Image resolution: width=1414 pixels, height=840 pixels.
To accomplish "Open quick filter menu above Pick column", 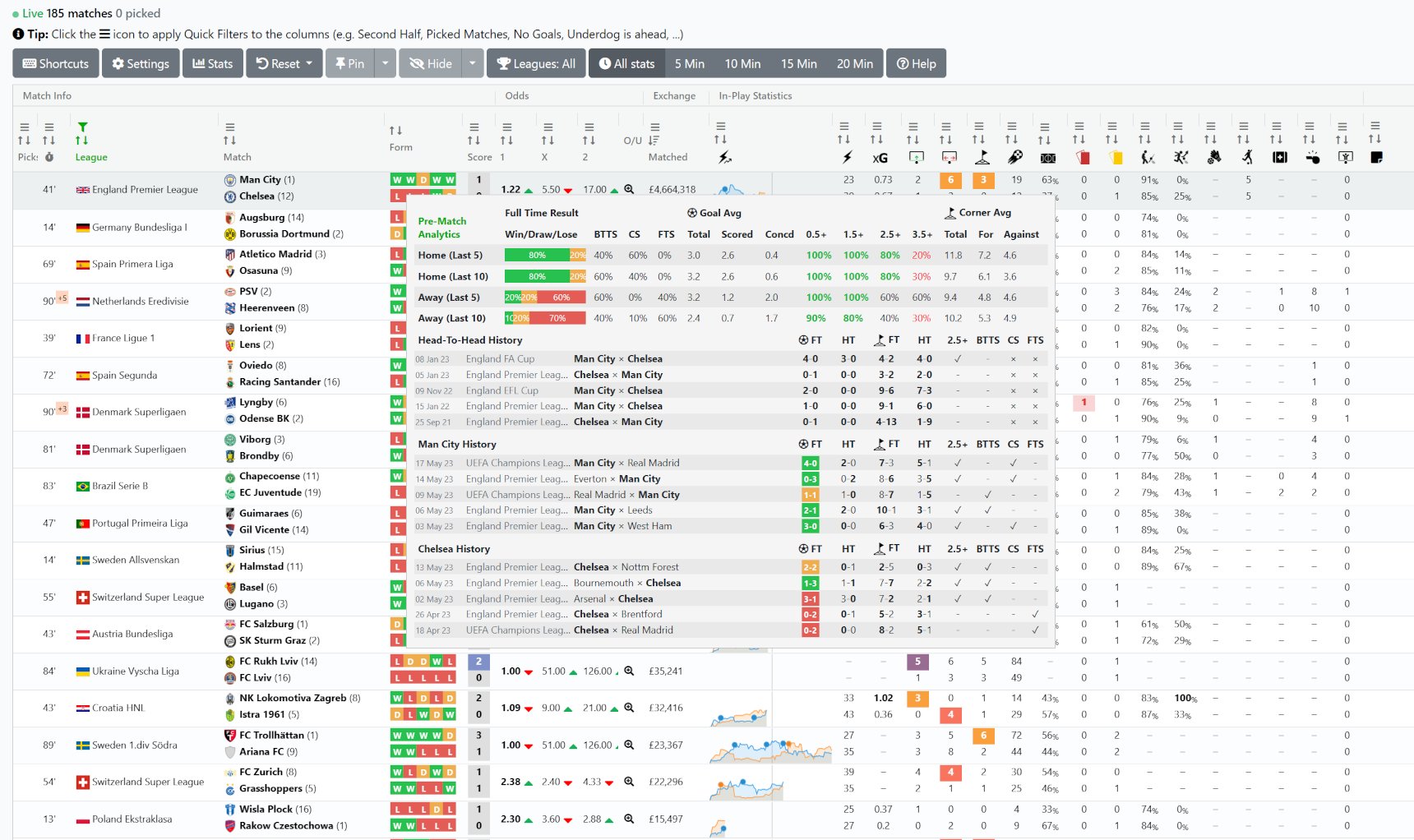I will 25,127.
